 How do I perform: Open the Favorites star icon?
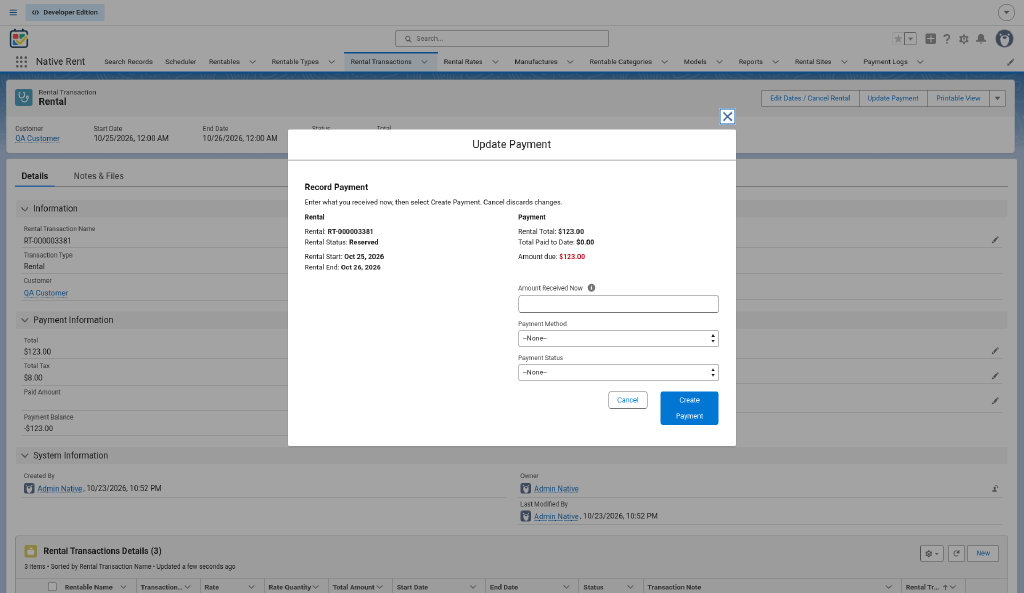click(x=898, y=39)
